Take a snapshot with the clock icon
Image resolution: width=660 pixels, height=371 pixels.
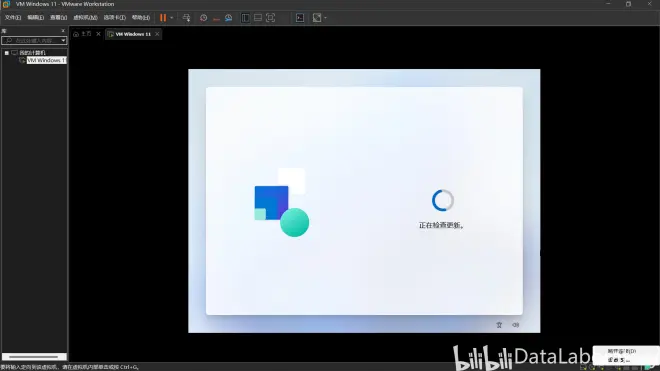pos(203,18)
